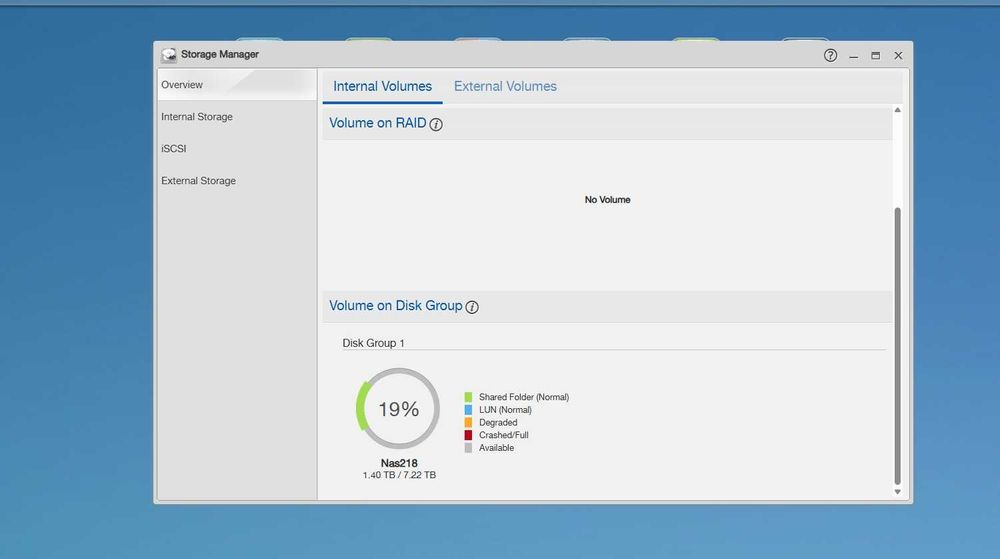Click the Available legend label

click(496, 448)
